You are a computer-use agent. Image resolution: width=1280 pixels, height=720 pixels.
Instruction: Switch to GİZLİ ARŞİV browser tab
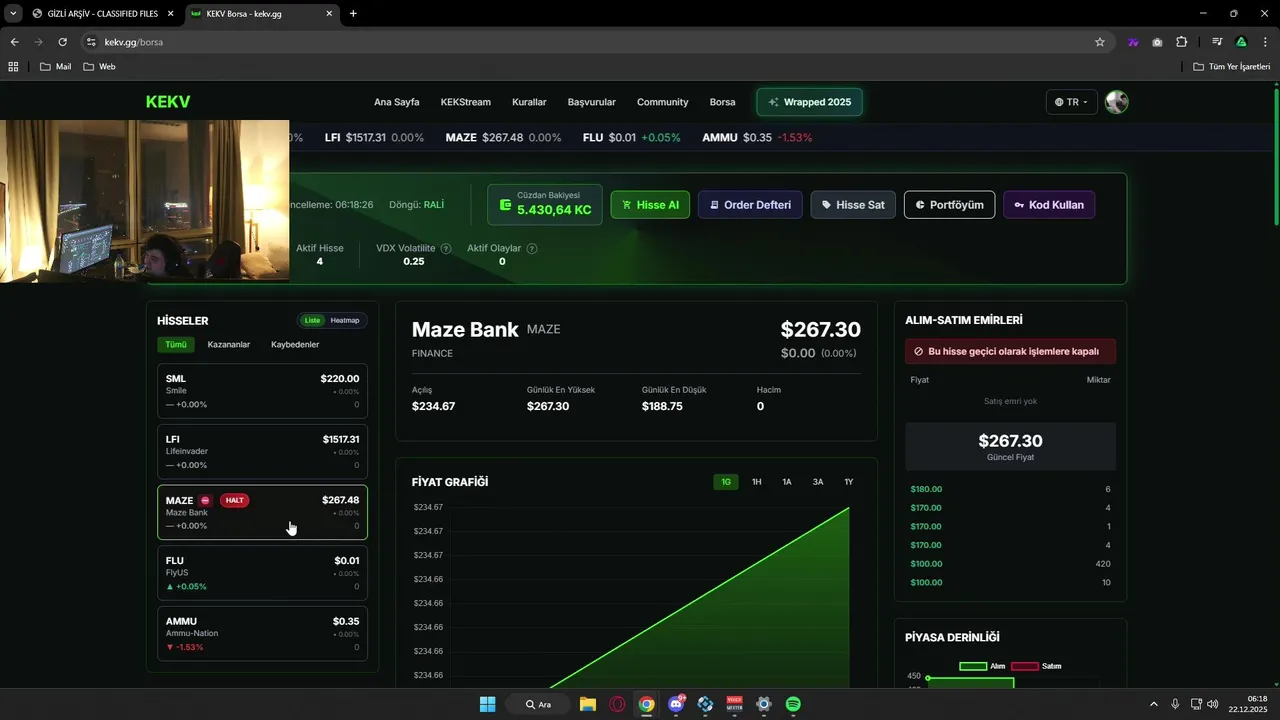click(x=103, y=13)
